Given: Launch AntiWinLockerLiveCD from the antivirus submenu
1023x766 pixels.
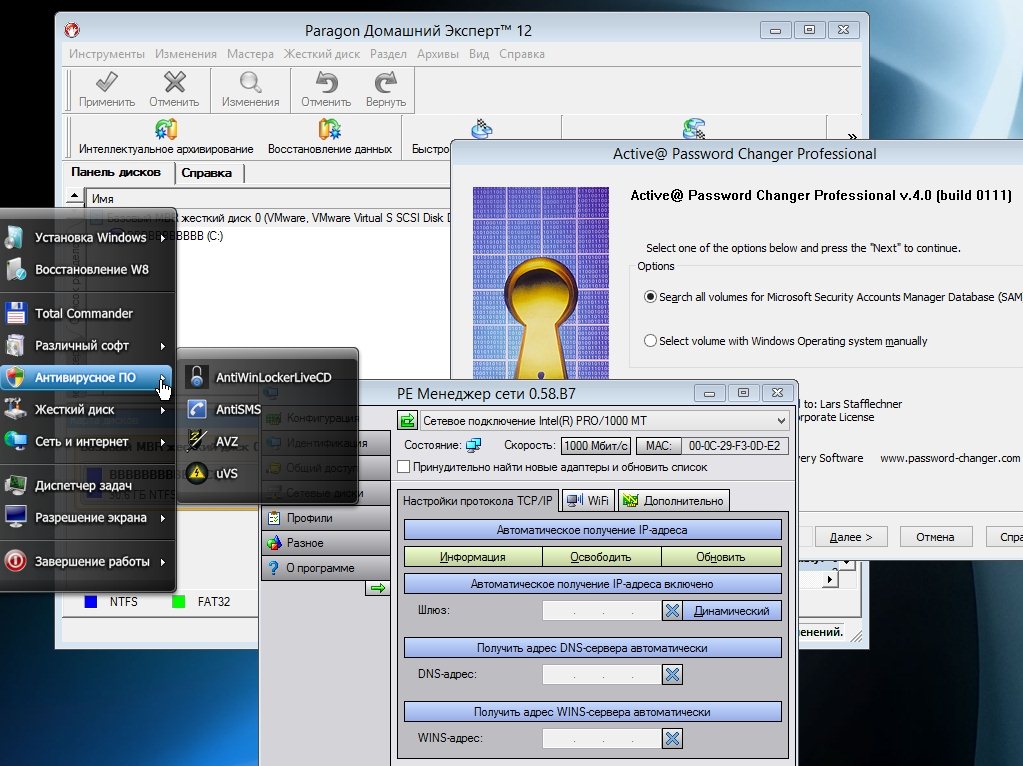Looking at the screenshot, I should click(x=272, y=377).
